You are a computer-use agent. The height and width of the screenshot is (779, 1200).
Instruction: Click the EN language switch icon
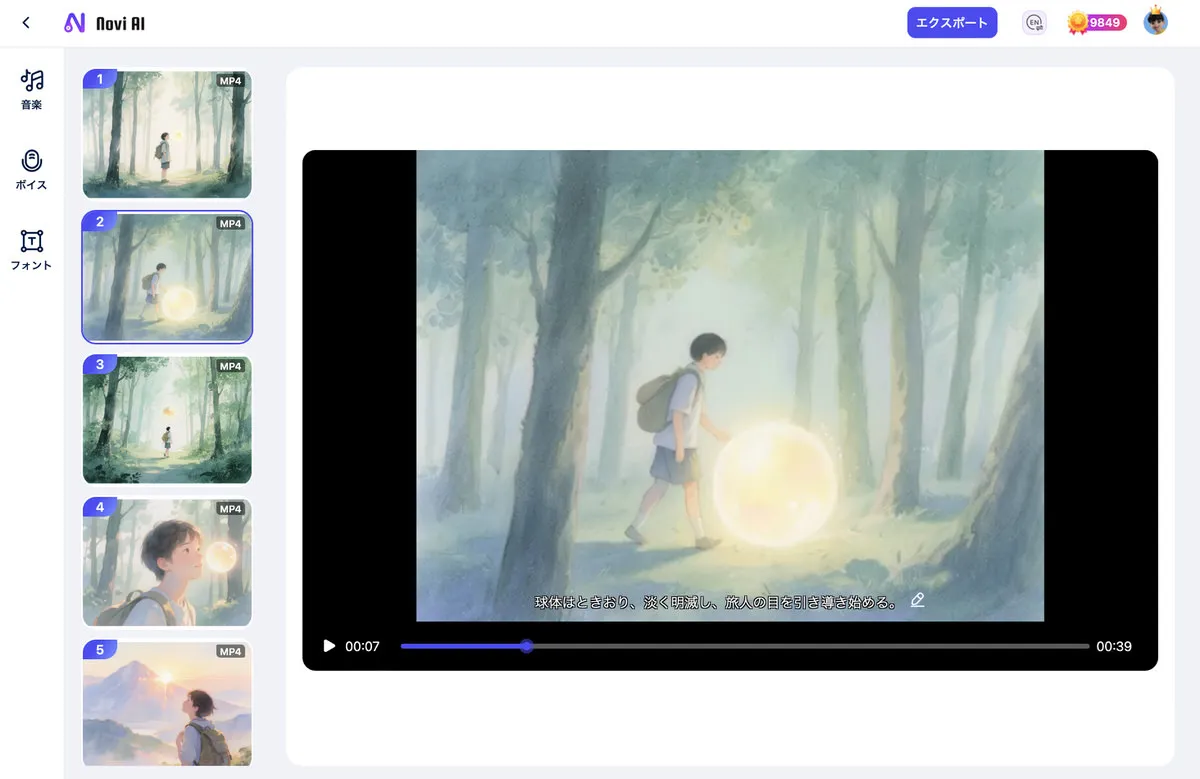[1034, 23]
